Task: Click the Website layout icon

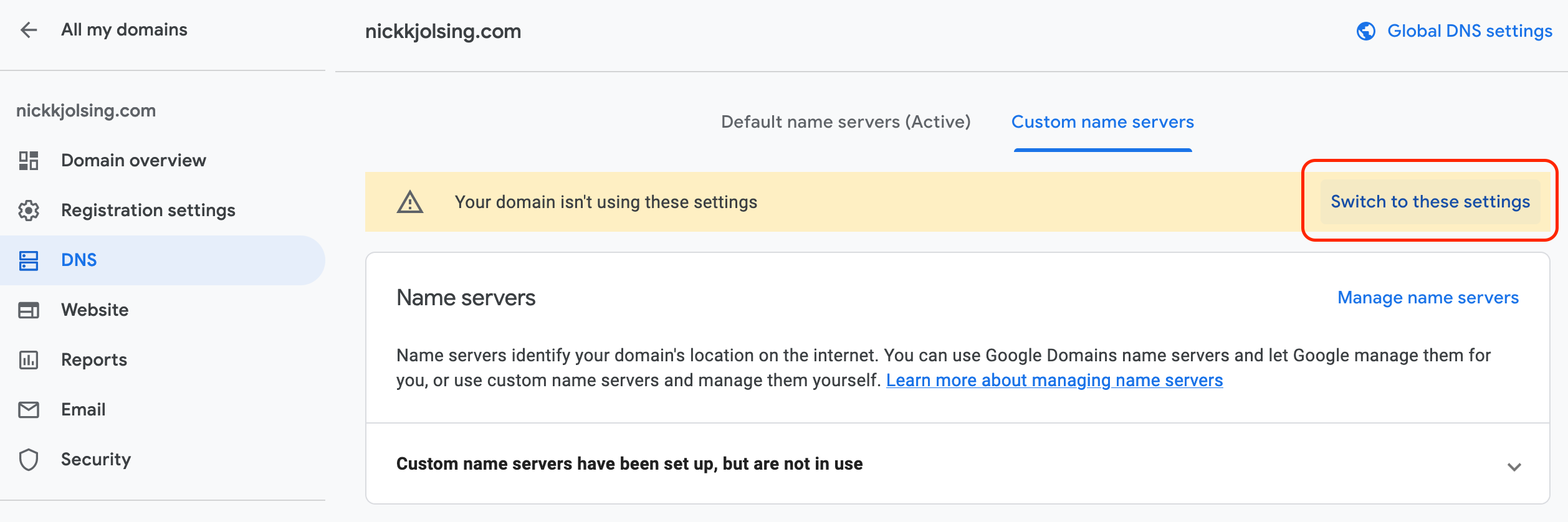Action: click(29, 310)
